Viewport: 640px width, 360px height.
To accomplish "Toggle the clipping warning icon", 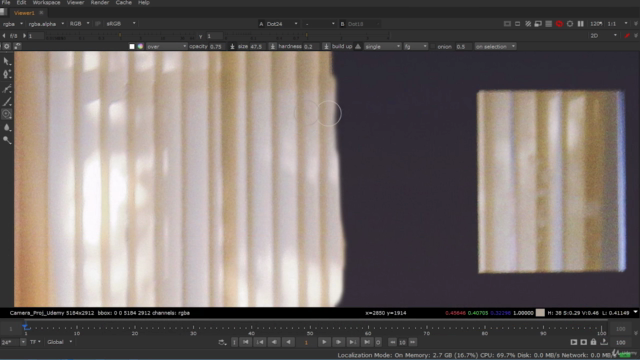I will [507, 24].
